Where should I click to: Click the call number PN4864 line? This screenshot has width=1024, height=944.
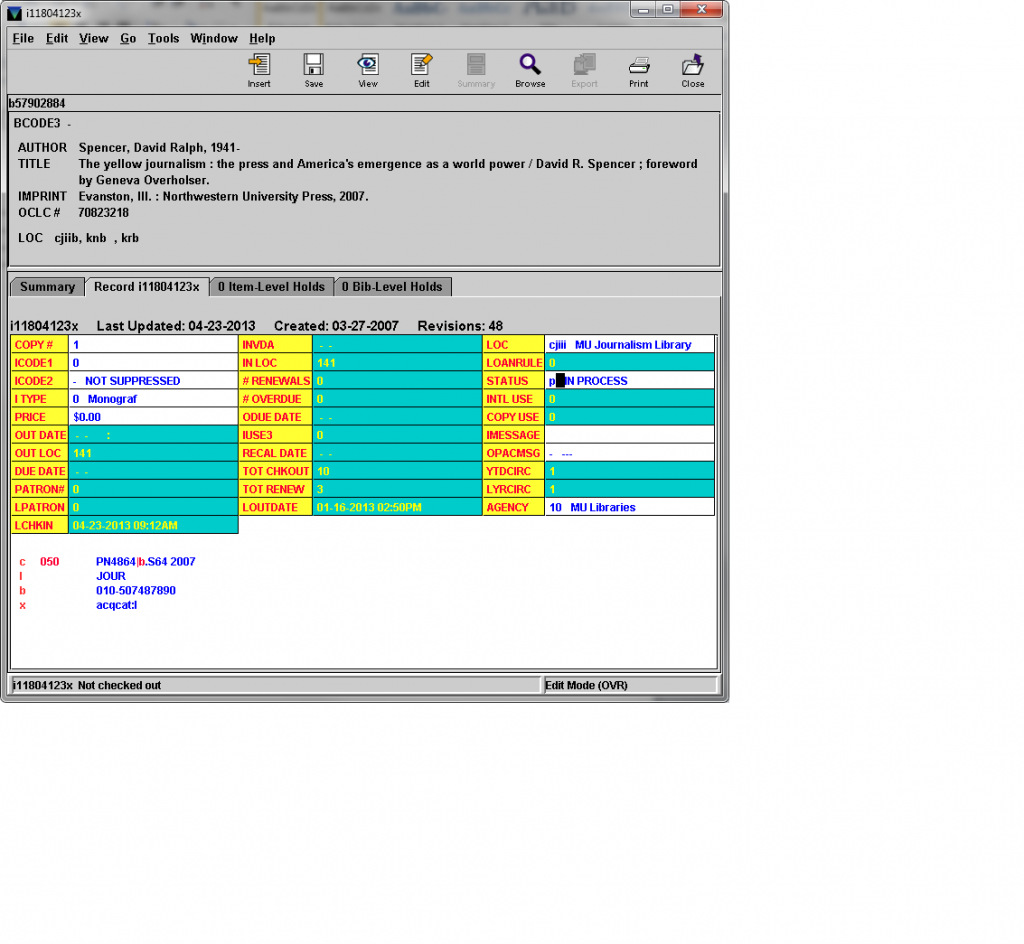pyautogui.click(x=145, y=562)
